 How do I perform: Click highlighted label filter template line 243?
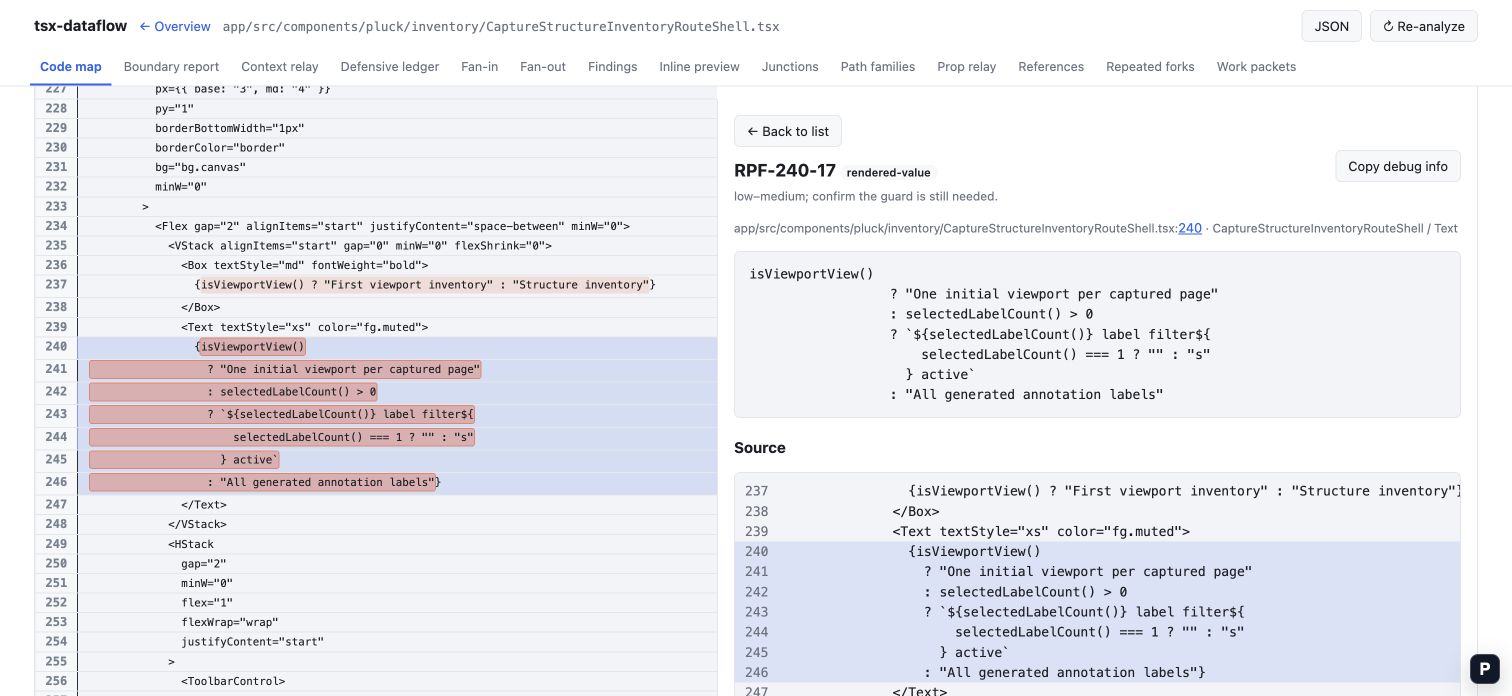[282, 414]
